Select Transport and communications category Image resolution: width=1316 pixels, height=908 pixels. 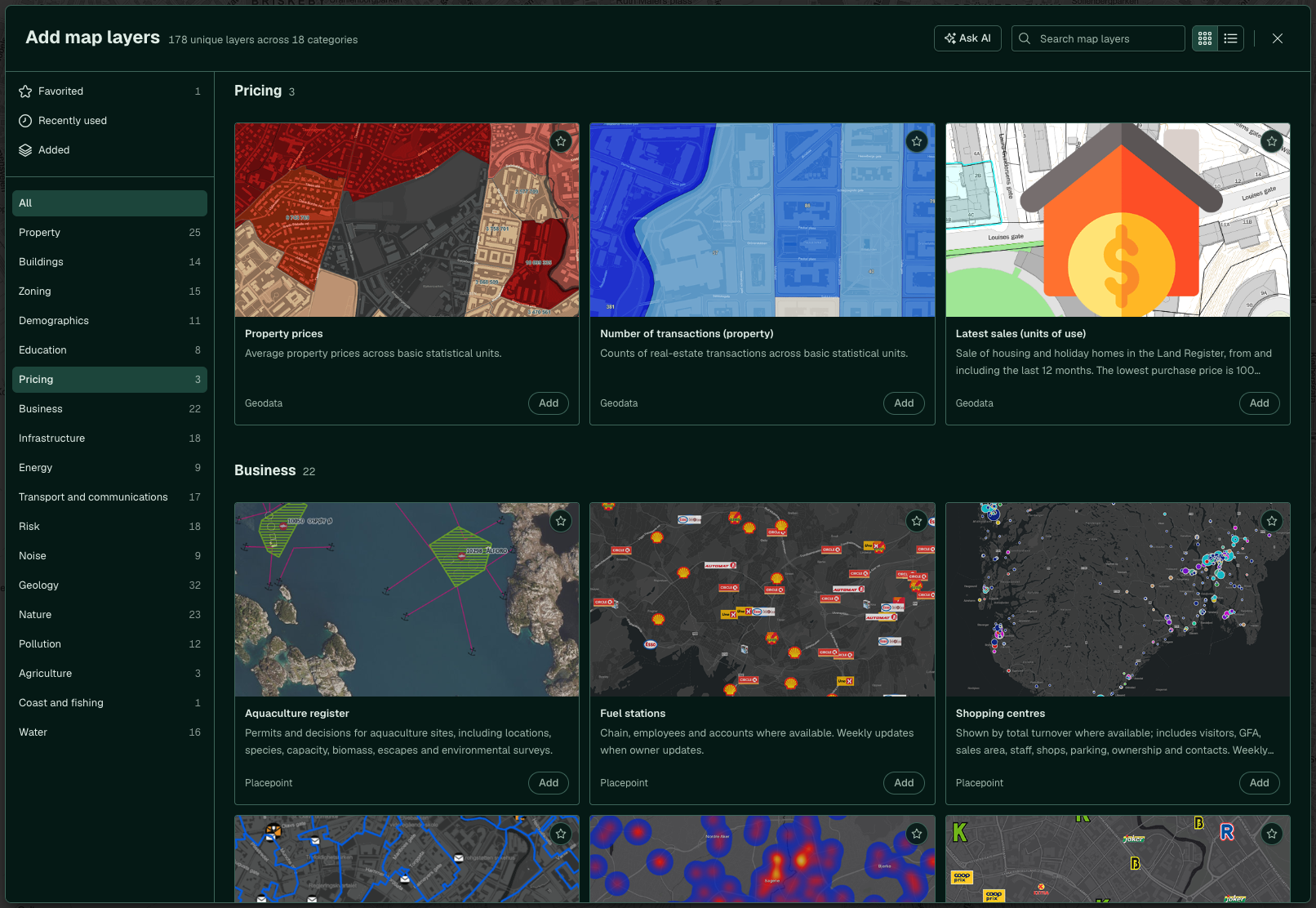(x=109, y=497)
